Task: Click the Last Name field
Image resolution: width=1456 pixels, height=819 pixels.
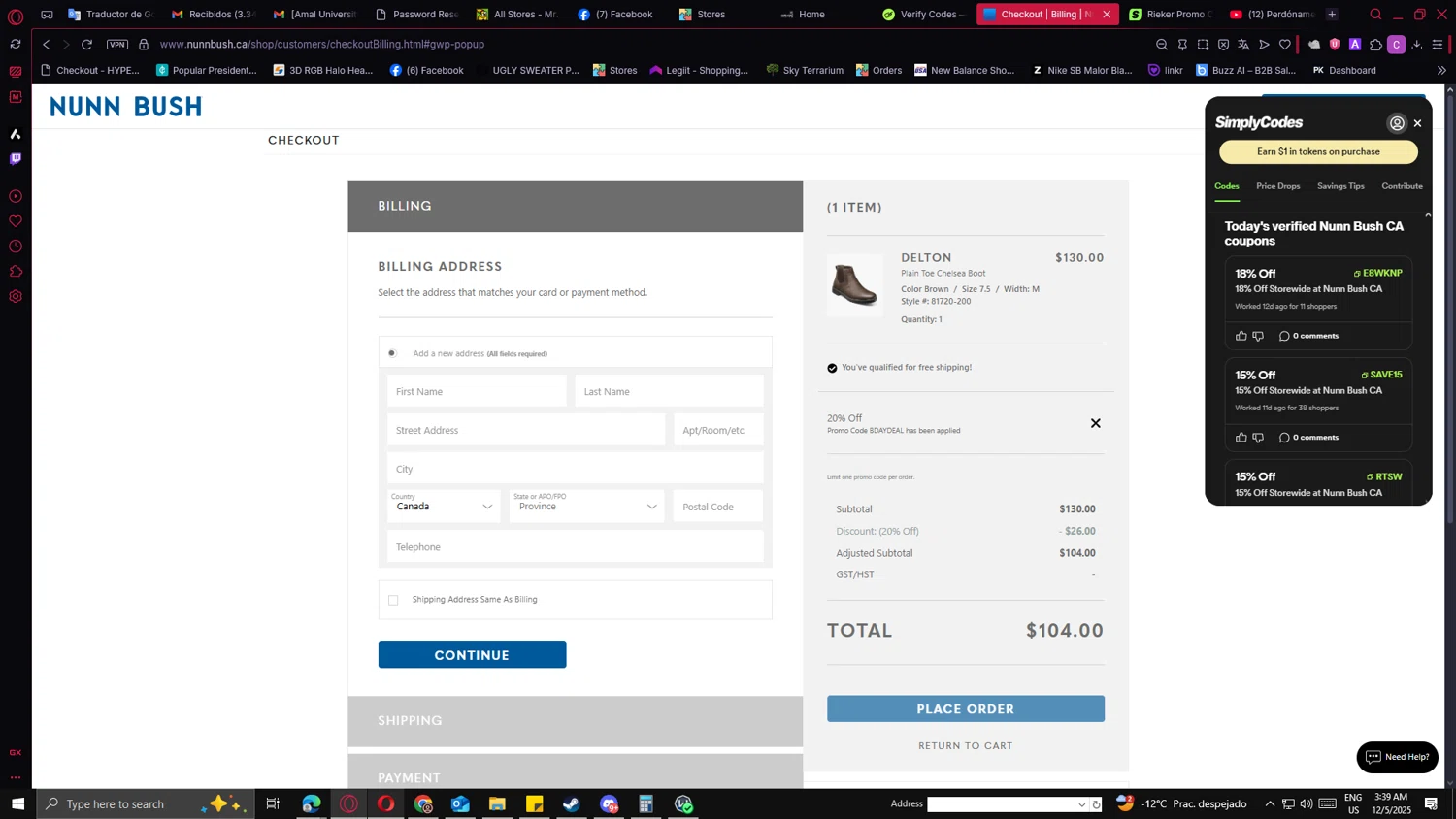Action: (x=669, y=391)
